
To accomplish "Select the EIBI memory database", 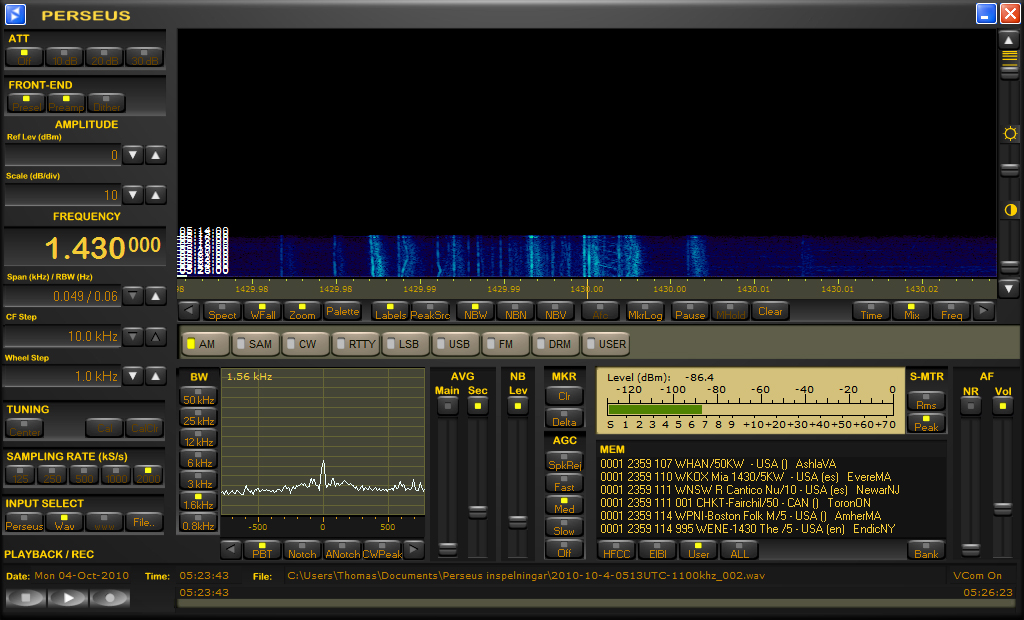I will (658, 550).
